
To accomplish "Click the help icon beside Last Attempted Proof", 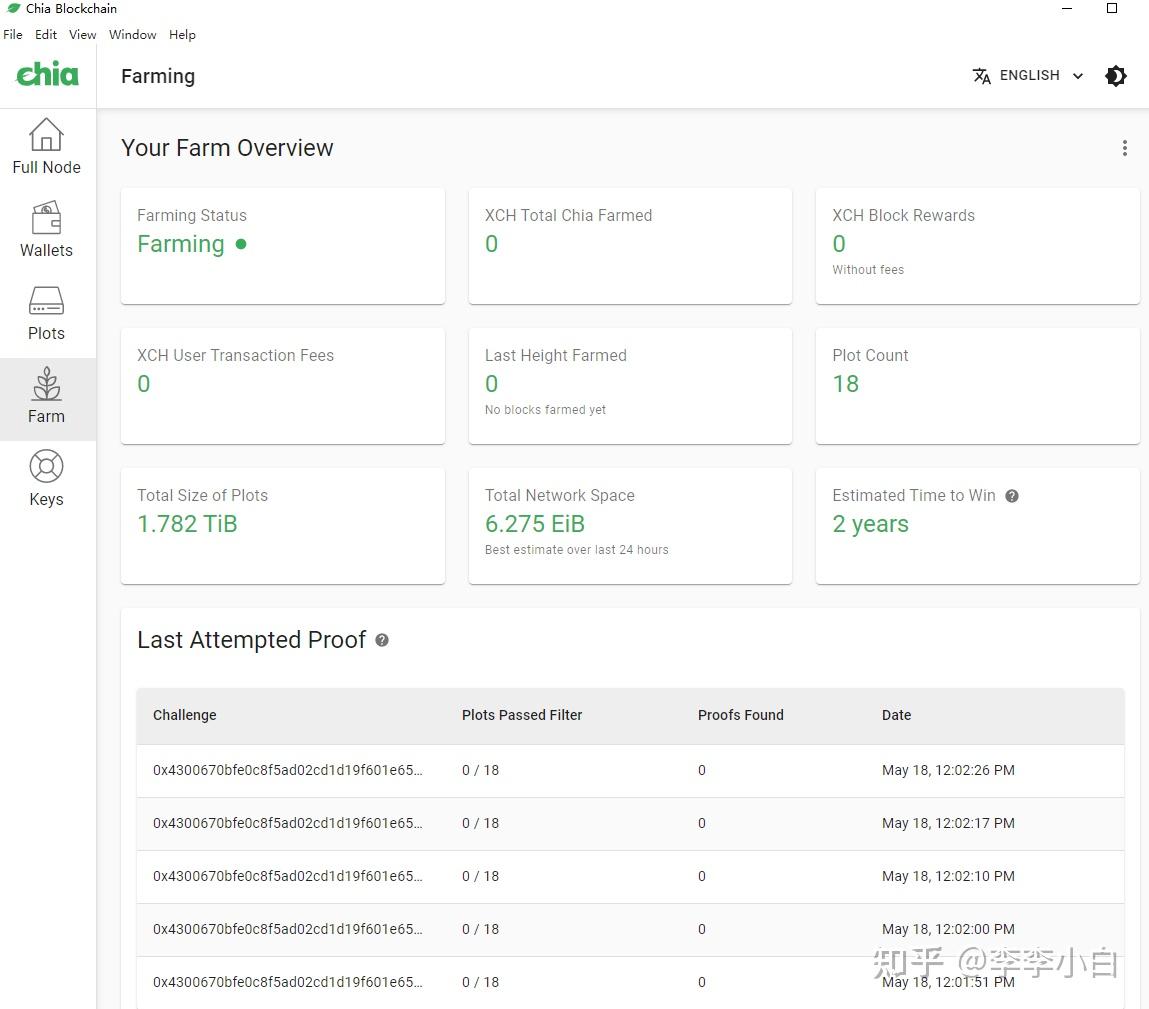I will point(382,640).
